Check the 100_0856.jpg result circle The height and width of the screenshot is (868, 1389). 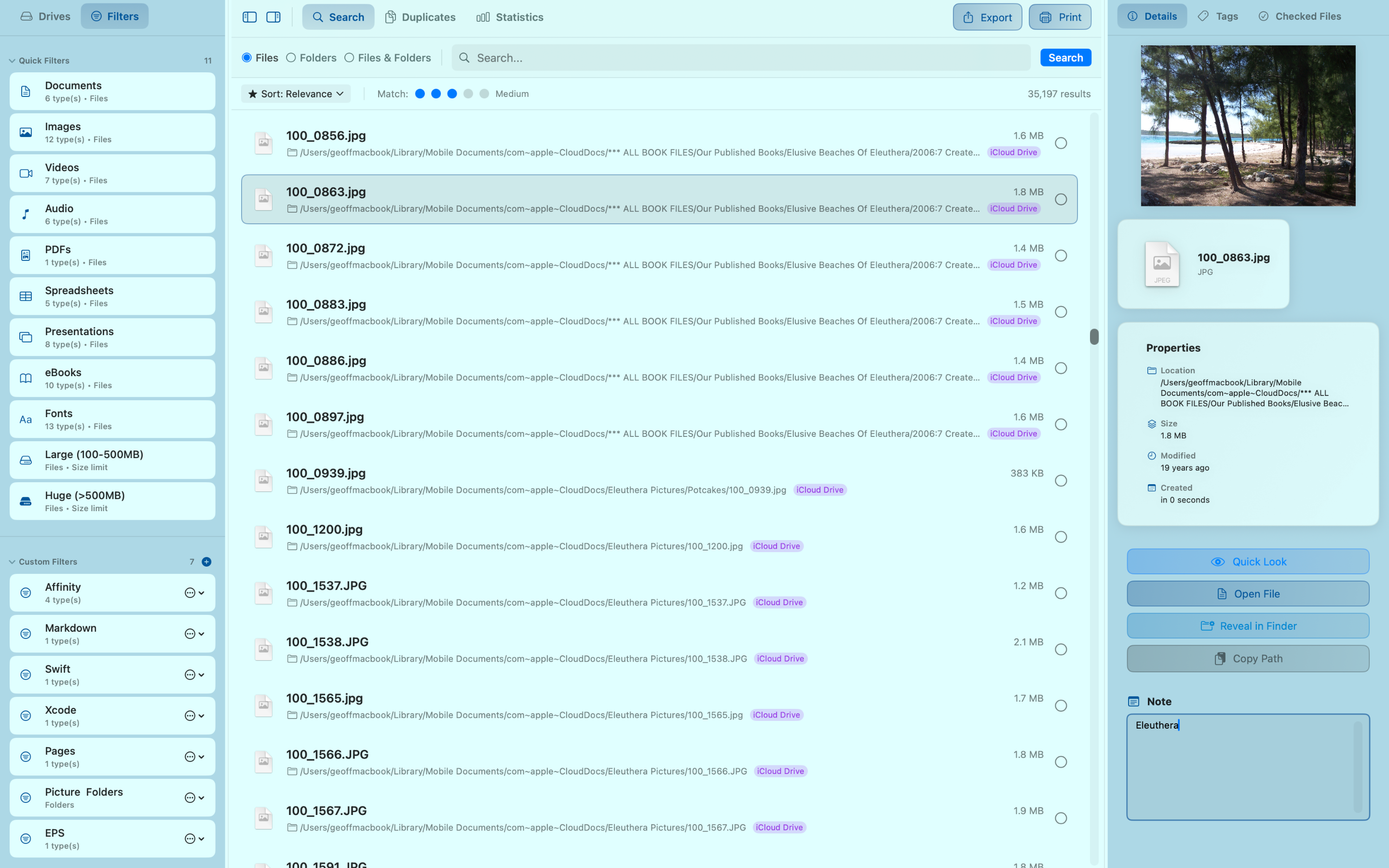click(1061, 143)
